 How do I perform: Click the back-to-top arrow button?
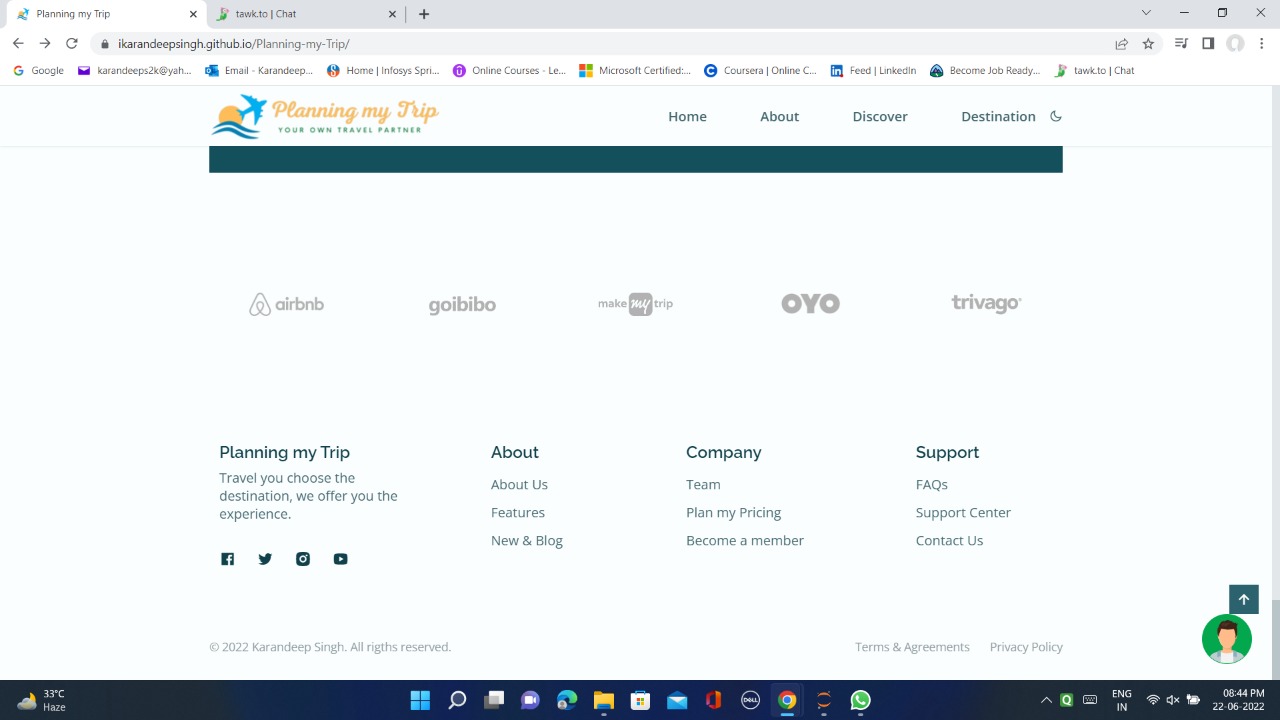(1243, 598)
